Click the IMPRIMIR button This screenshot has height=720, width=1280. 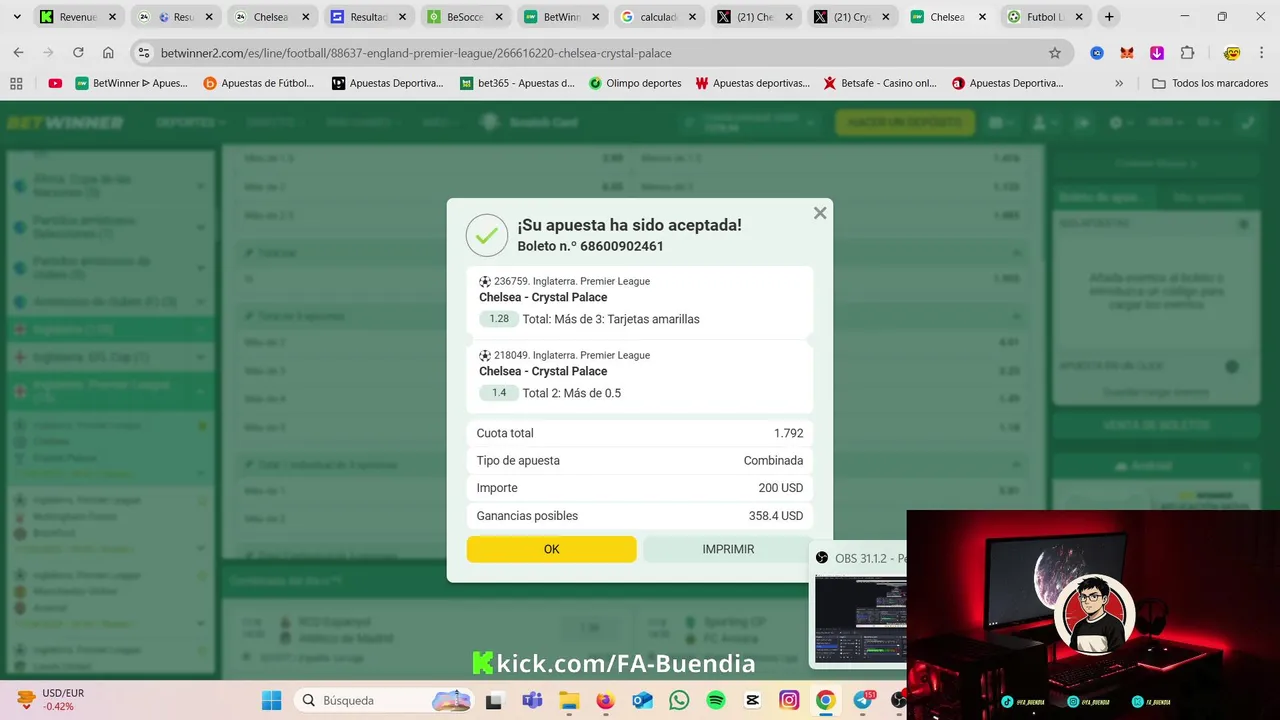[x=728, y=549]
